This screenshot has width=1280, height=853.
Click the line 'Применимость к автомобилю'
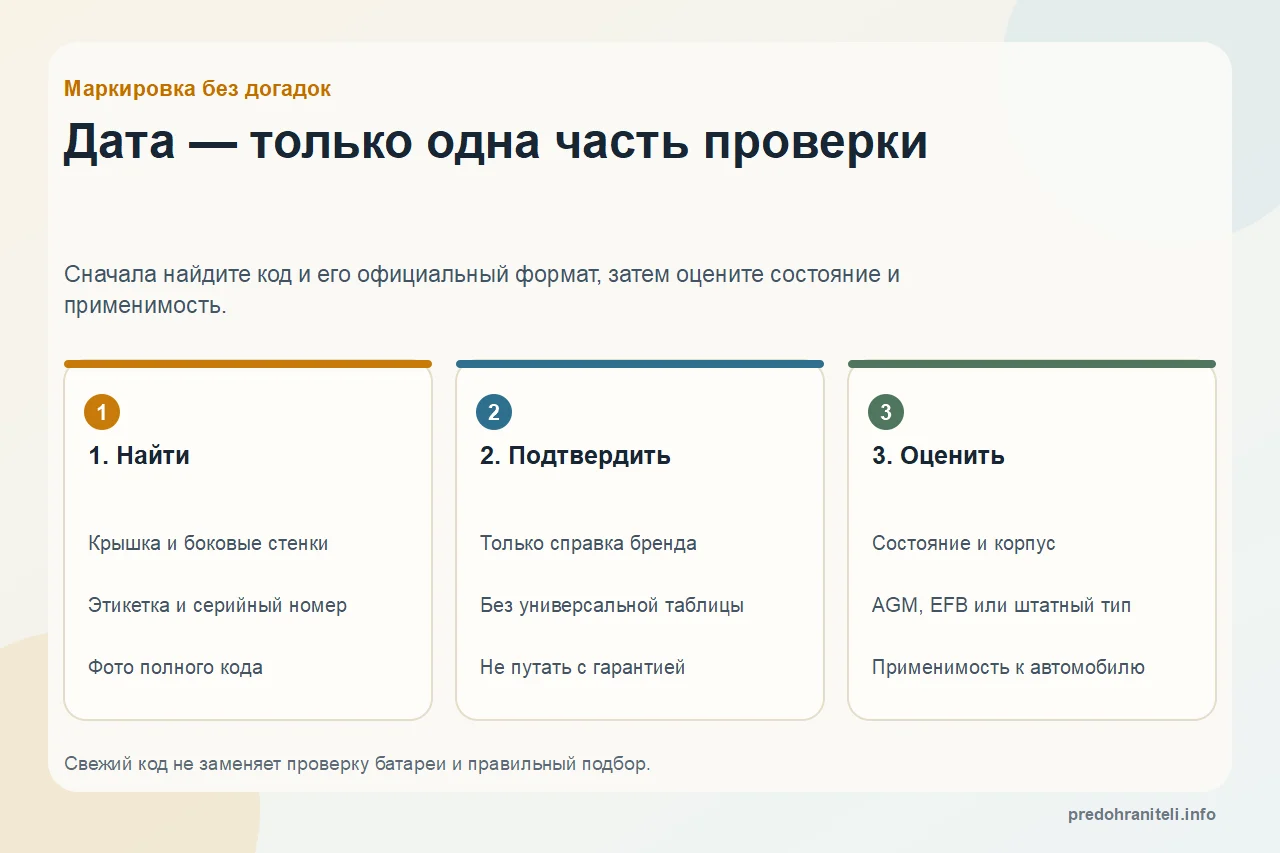1008,667
